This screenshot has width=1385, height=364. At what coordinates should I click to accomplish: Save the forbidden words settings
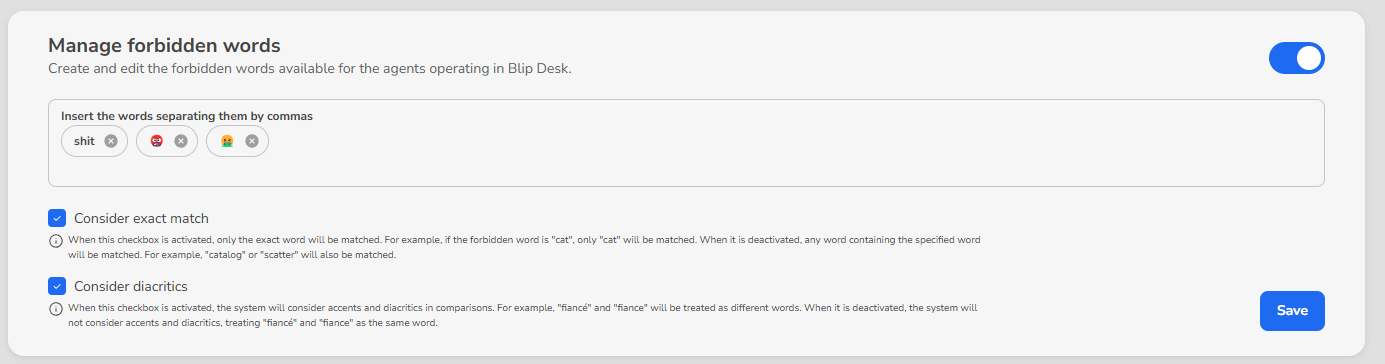[x=1292, y=311]
